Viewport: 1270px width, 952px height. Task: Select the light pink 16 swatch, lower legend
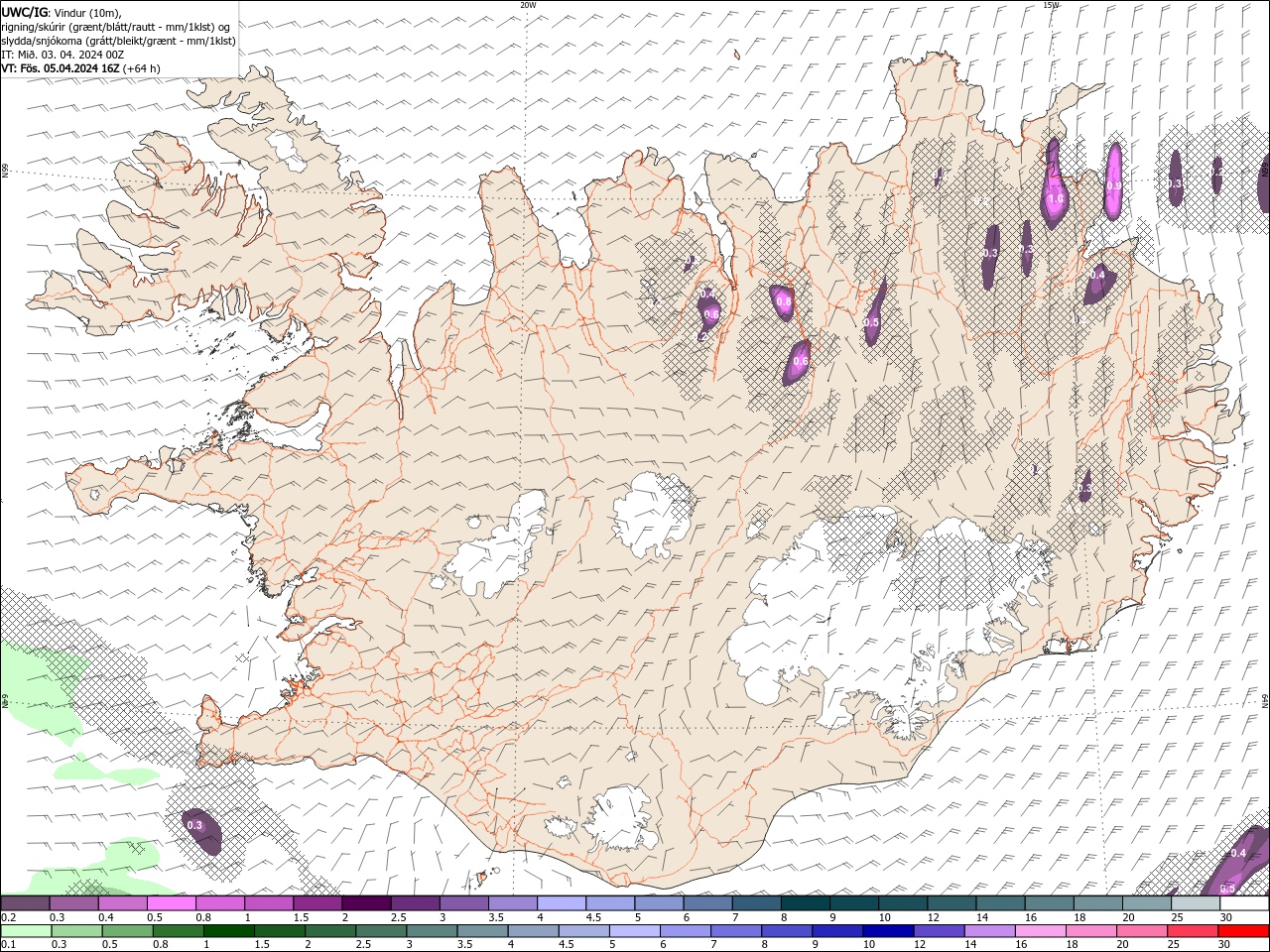click(x=1039, y=931)
